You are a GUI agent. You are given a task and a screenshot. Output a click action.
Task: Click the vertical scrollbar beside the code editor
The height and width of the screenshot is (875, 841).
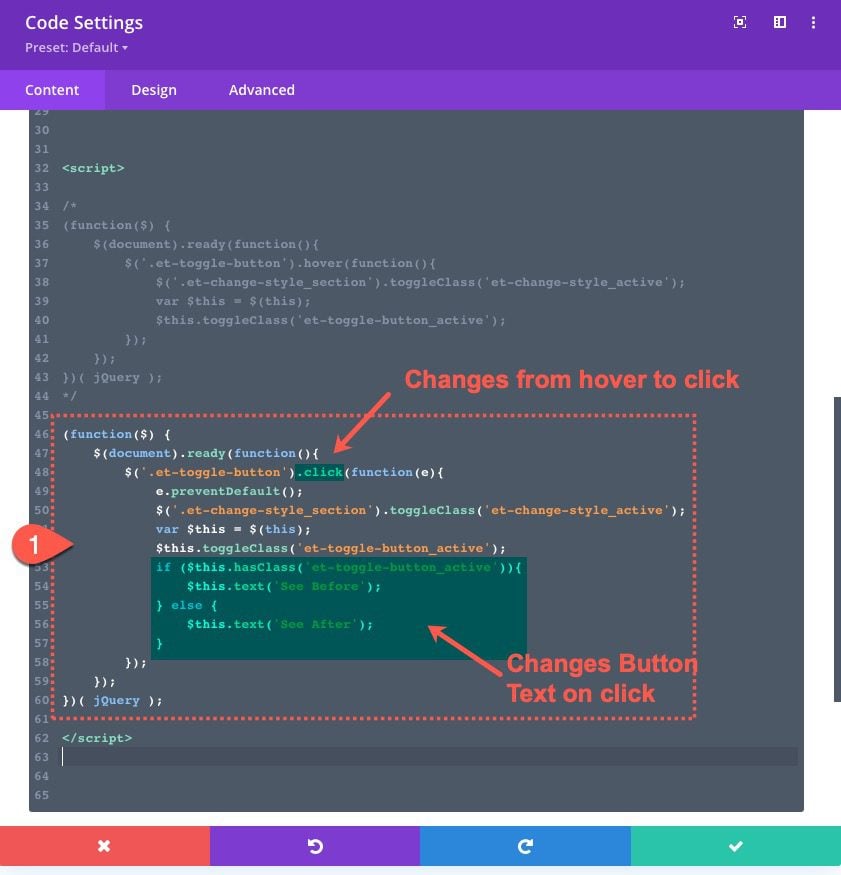837,549
